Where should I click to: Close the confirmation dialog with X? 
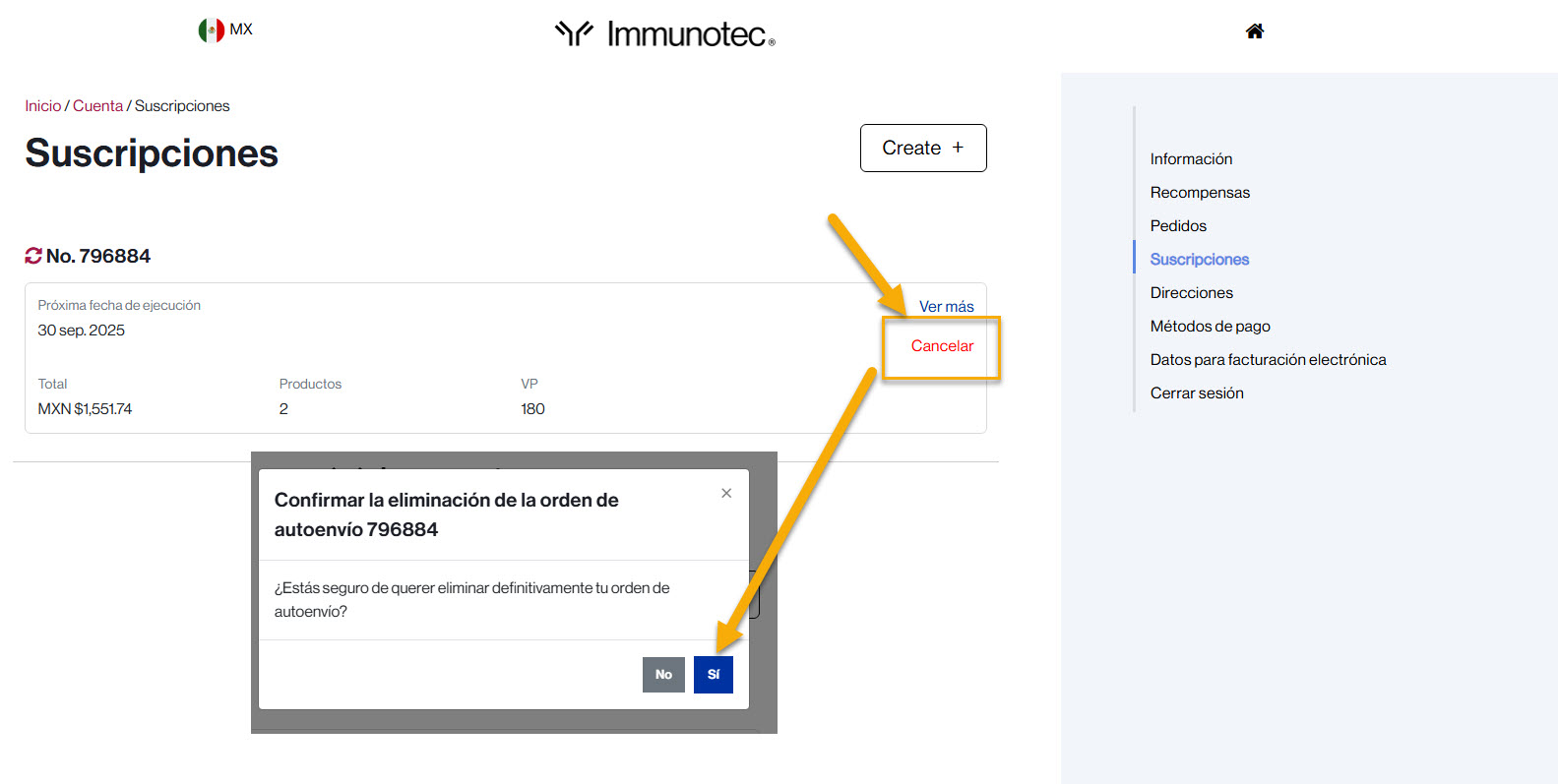pyautogui.click(x=726, y=493)
